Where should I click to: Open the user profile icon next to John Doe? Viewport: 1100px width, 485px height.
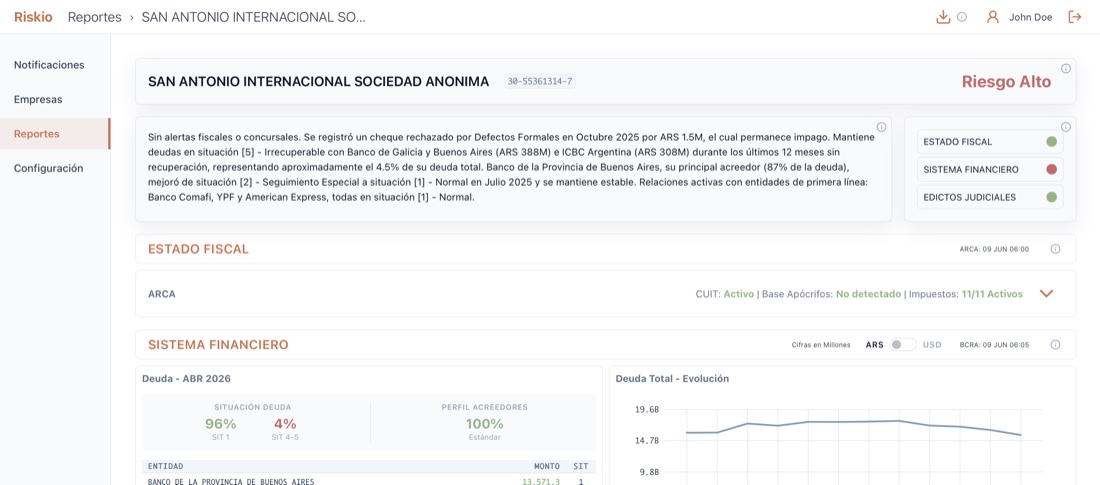click(x=992, y=17)
